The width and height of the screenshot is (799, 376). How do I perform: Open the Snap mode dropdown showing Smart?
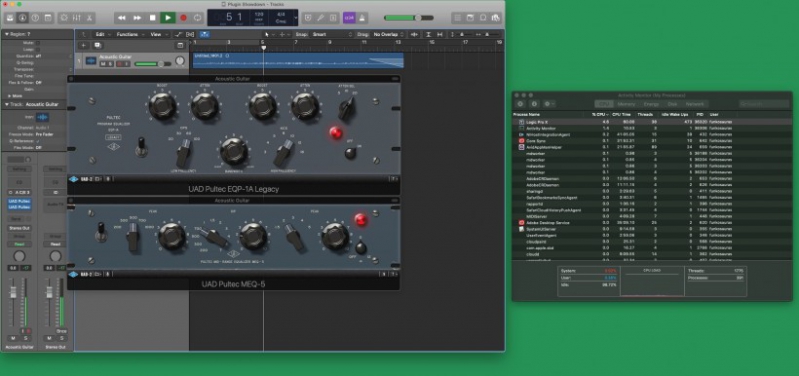pyautogui.click(x=331, y=34)
